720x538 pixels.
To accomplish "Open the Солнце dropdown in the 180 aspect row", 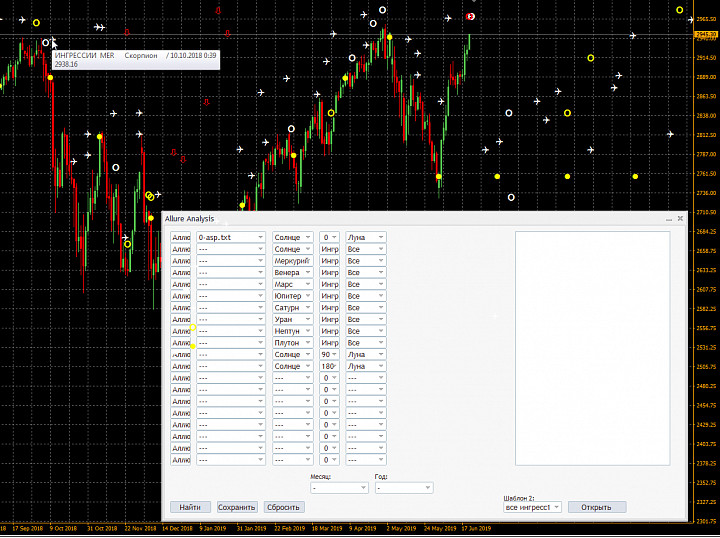I will pyautogui.click(x=292, y=366).
